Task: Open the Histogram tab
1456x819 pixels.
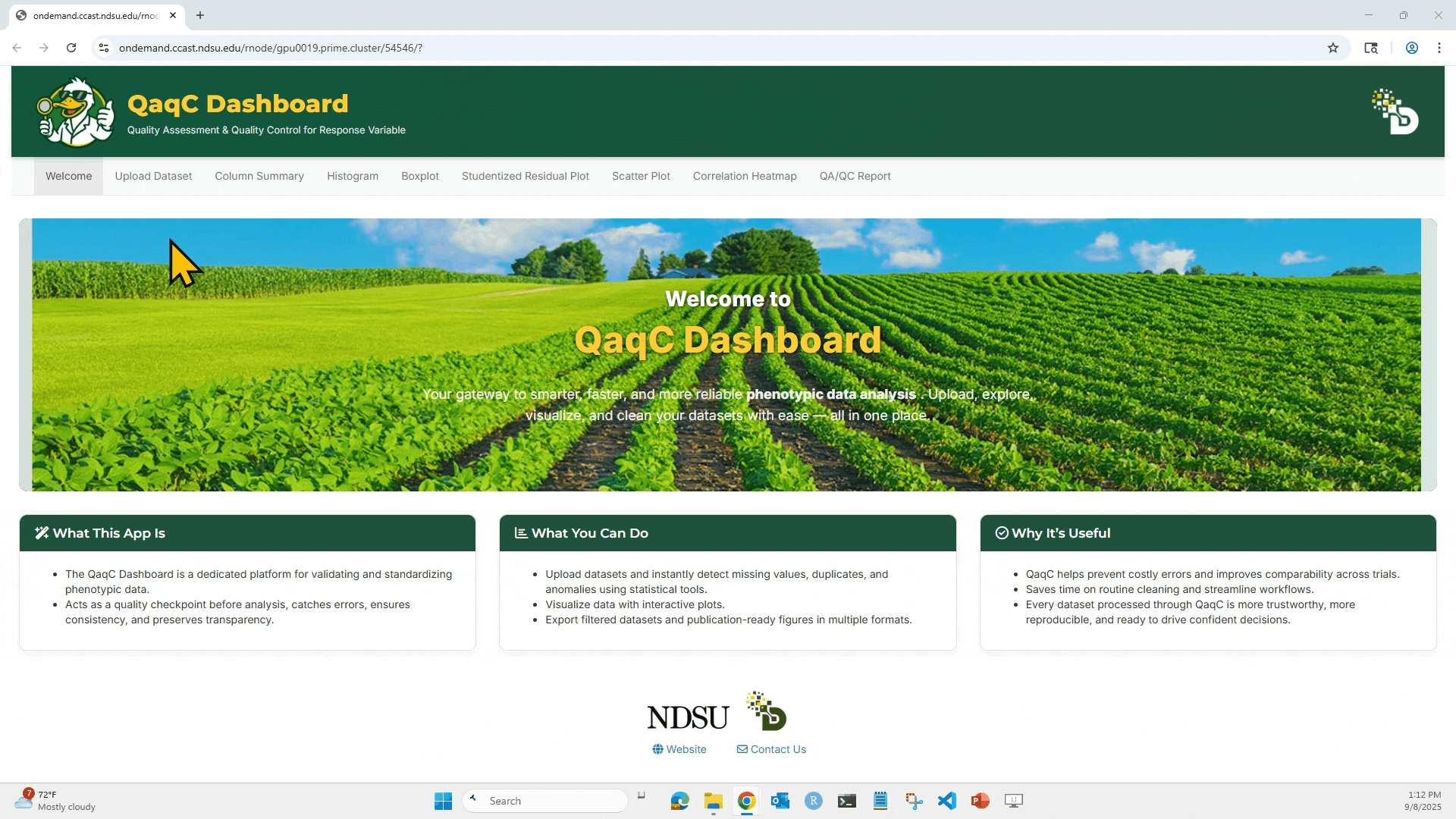Action: 352,176
